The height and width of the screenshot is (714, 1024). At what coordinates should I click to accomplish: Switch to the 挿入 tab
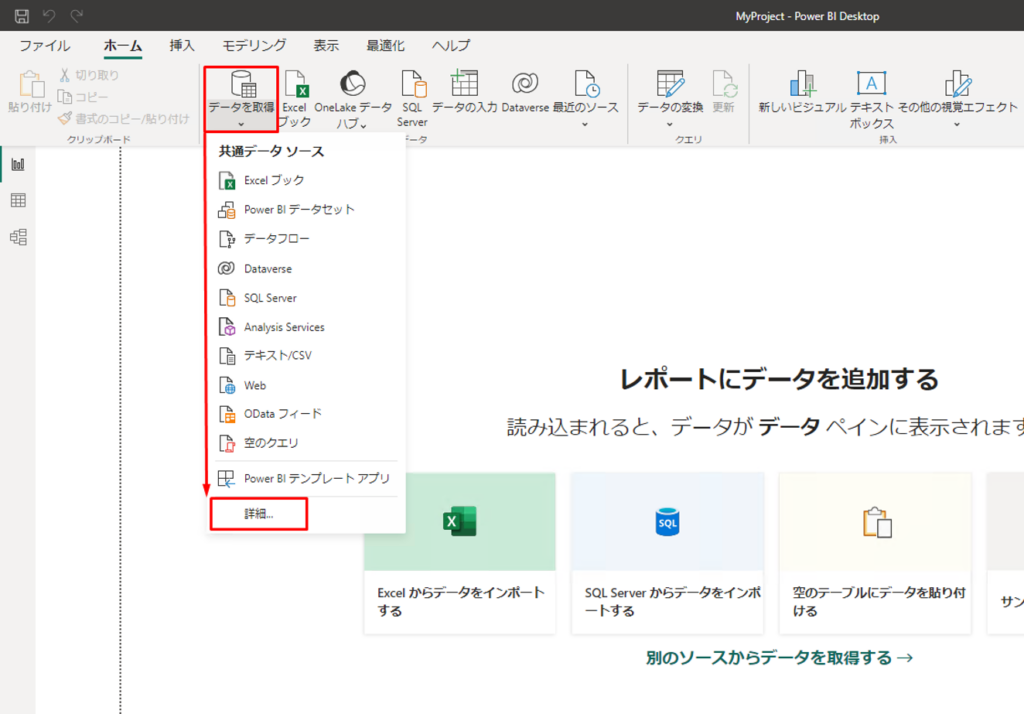[182, 45]
